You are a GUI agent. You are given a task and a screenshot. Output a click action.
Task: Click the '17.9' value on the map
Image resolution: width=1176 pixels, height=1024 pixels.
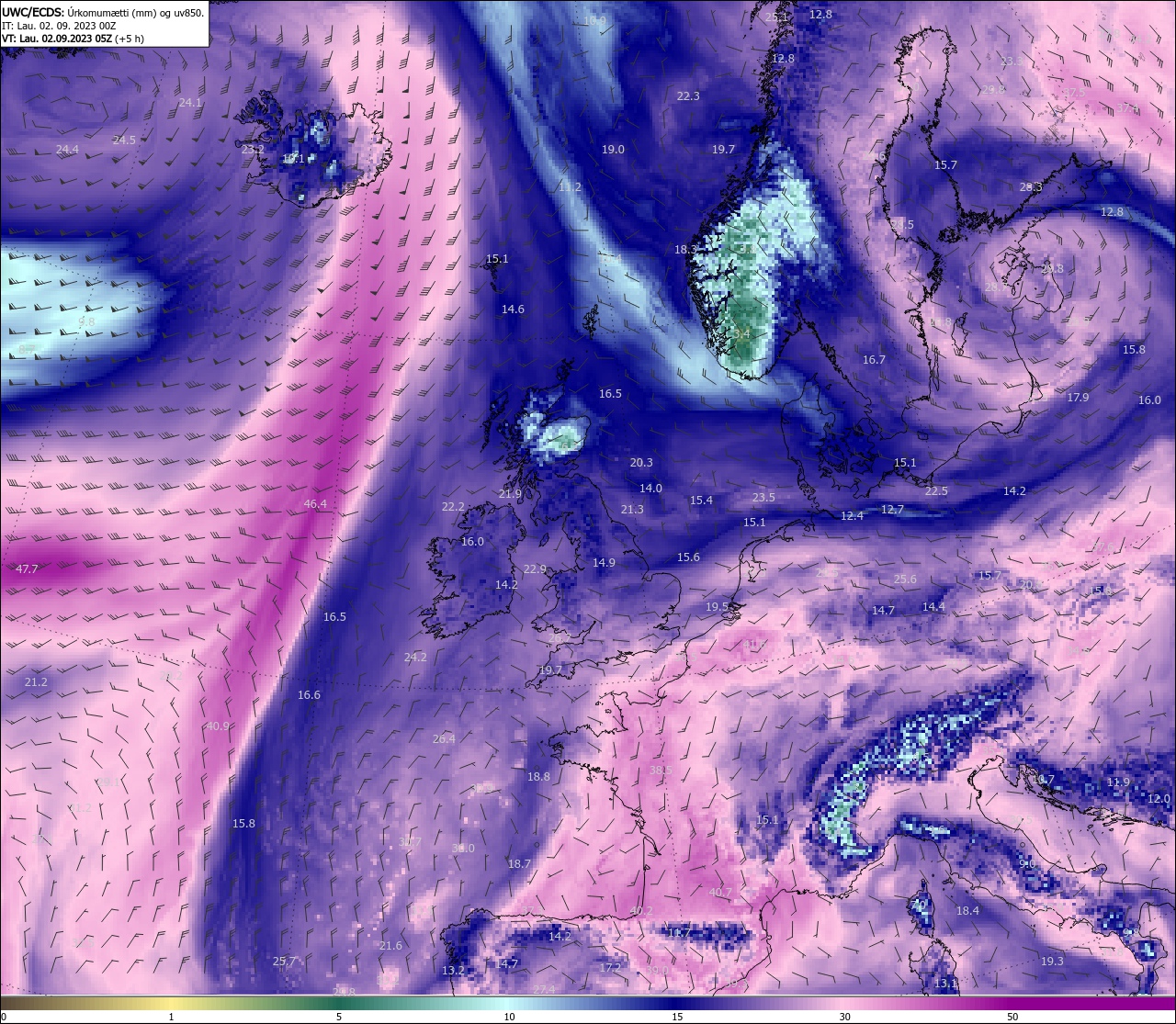1078,398
